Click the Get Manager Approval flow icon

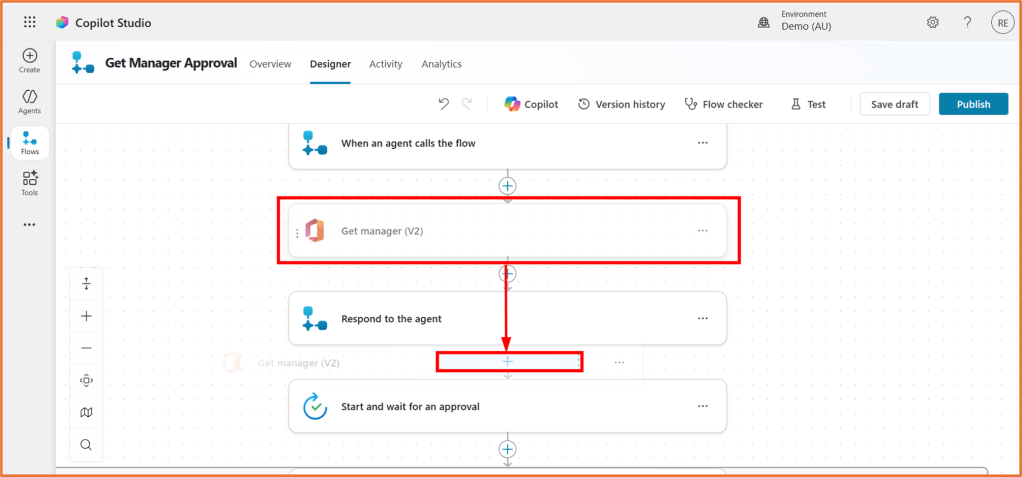click(x=83, y=63)
